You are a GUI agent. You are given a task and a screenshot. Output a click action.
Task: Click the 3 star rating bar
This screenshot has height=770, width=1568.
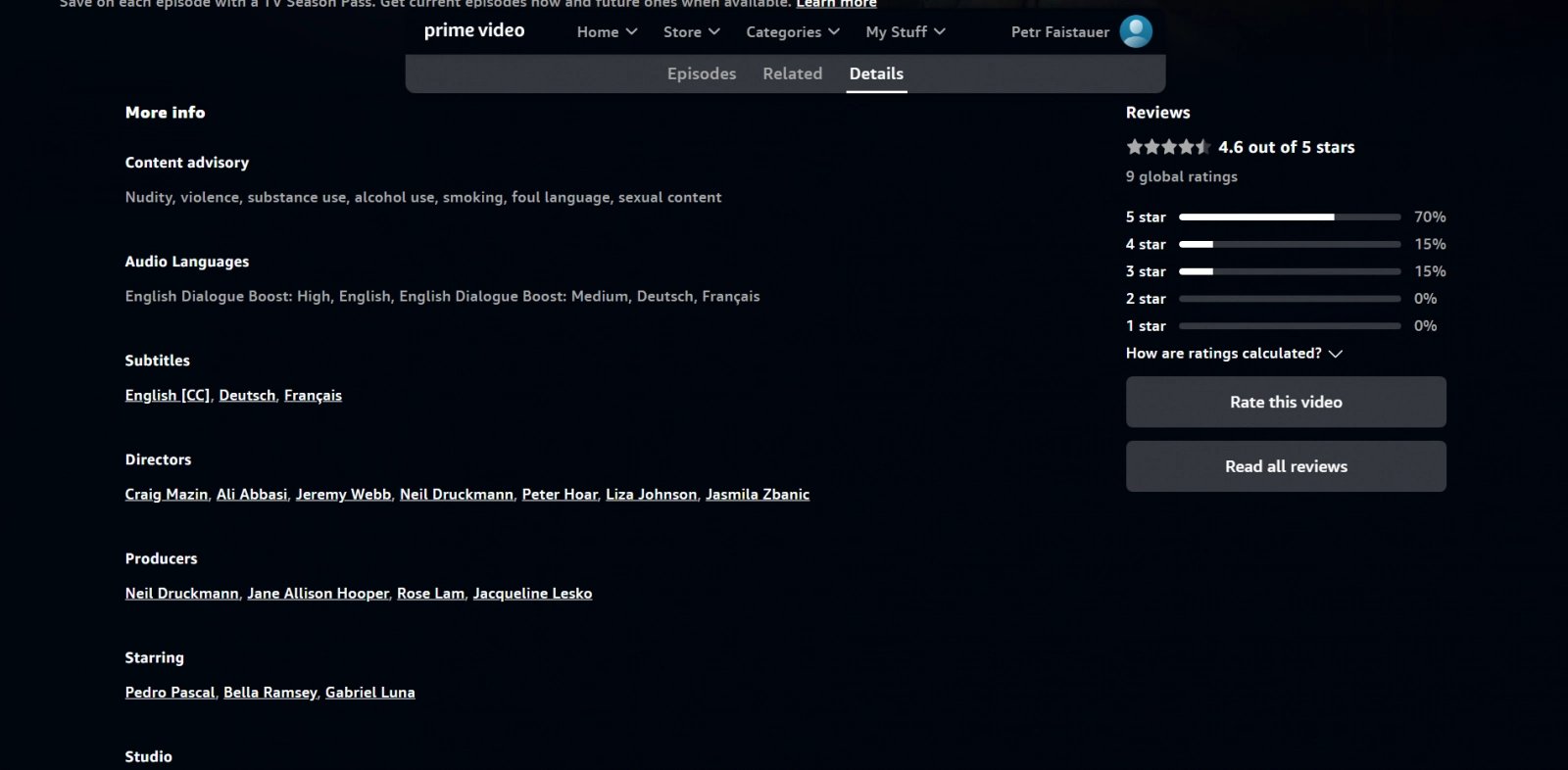click(x=1290, y=271)
